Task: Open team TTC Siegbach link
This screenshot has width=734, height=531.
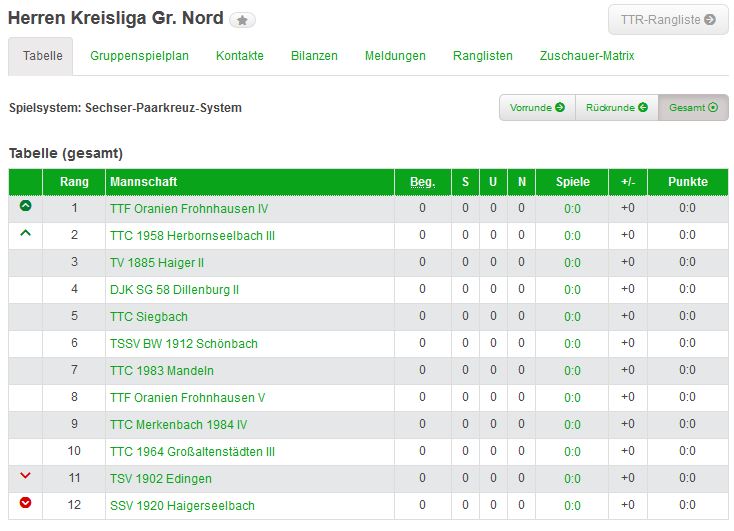Action: (x=149, y=317)
